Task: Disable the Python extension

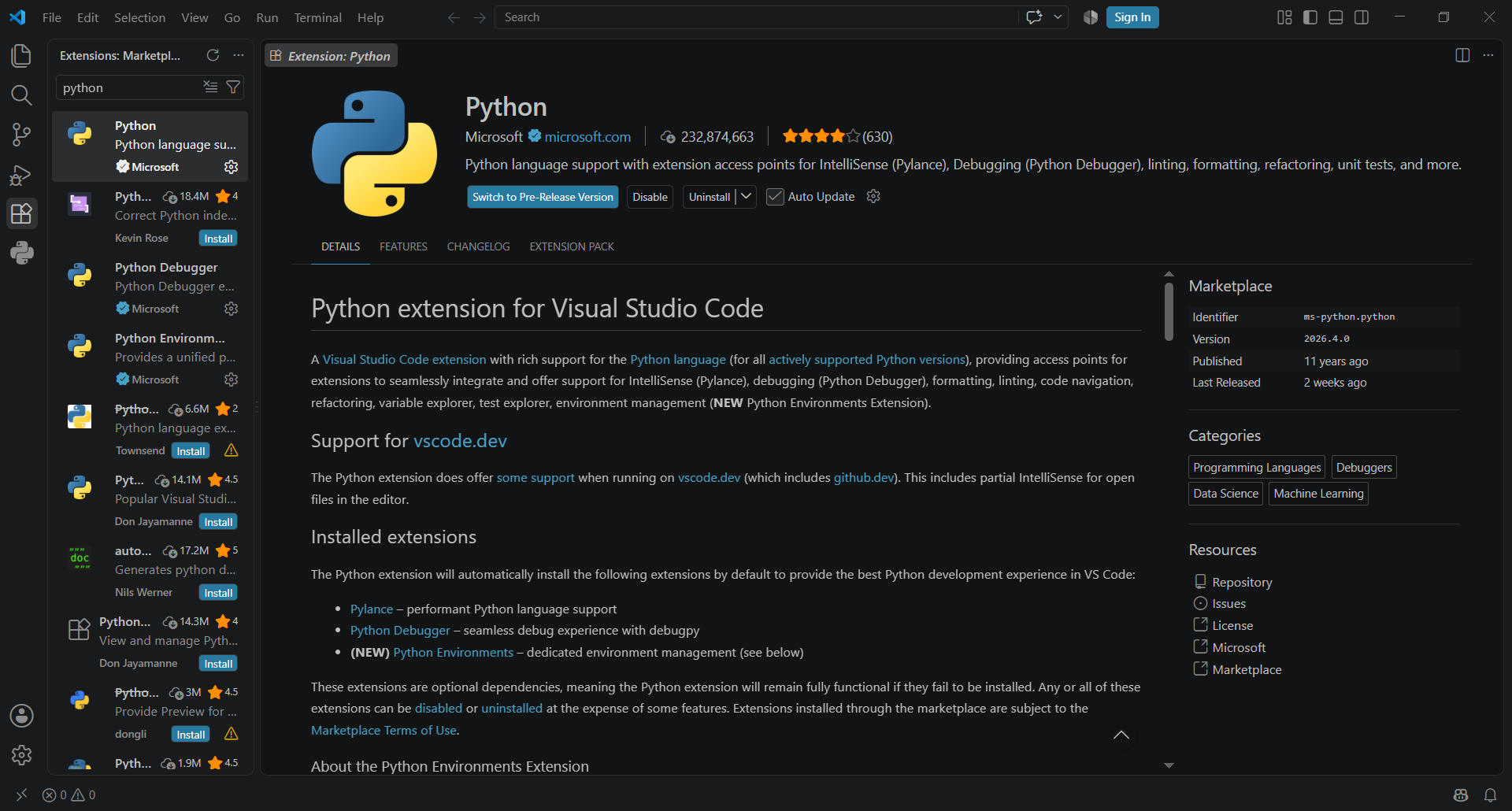Action: tap(650, 197)
